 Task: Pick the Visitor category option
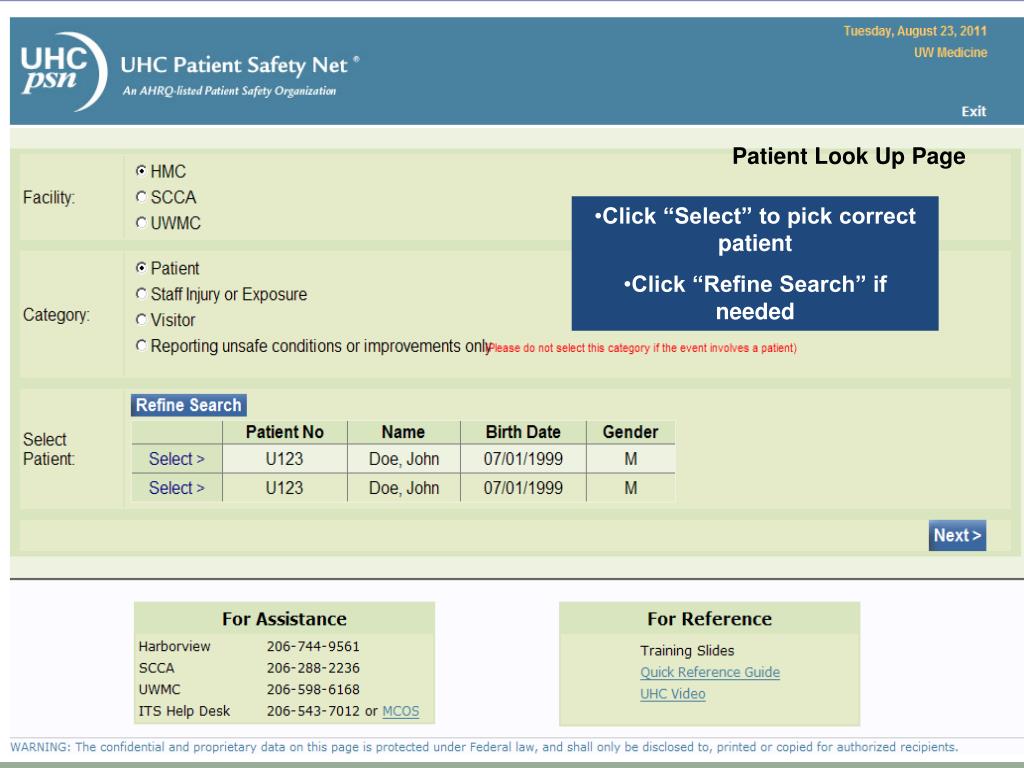tap(141, 319)
